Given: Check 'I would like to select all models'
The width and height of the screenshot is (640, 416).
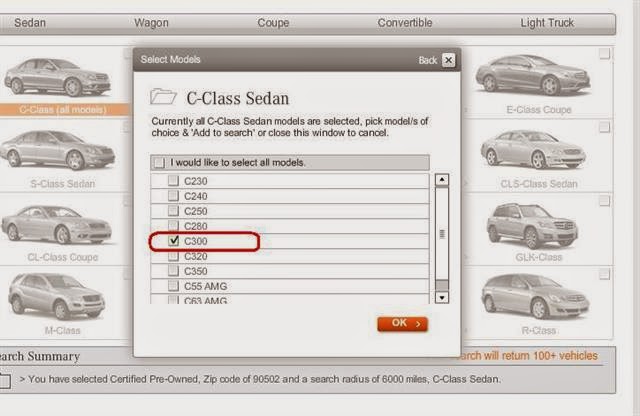Looking at the screenshot, I should (159, 163).
